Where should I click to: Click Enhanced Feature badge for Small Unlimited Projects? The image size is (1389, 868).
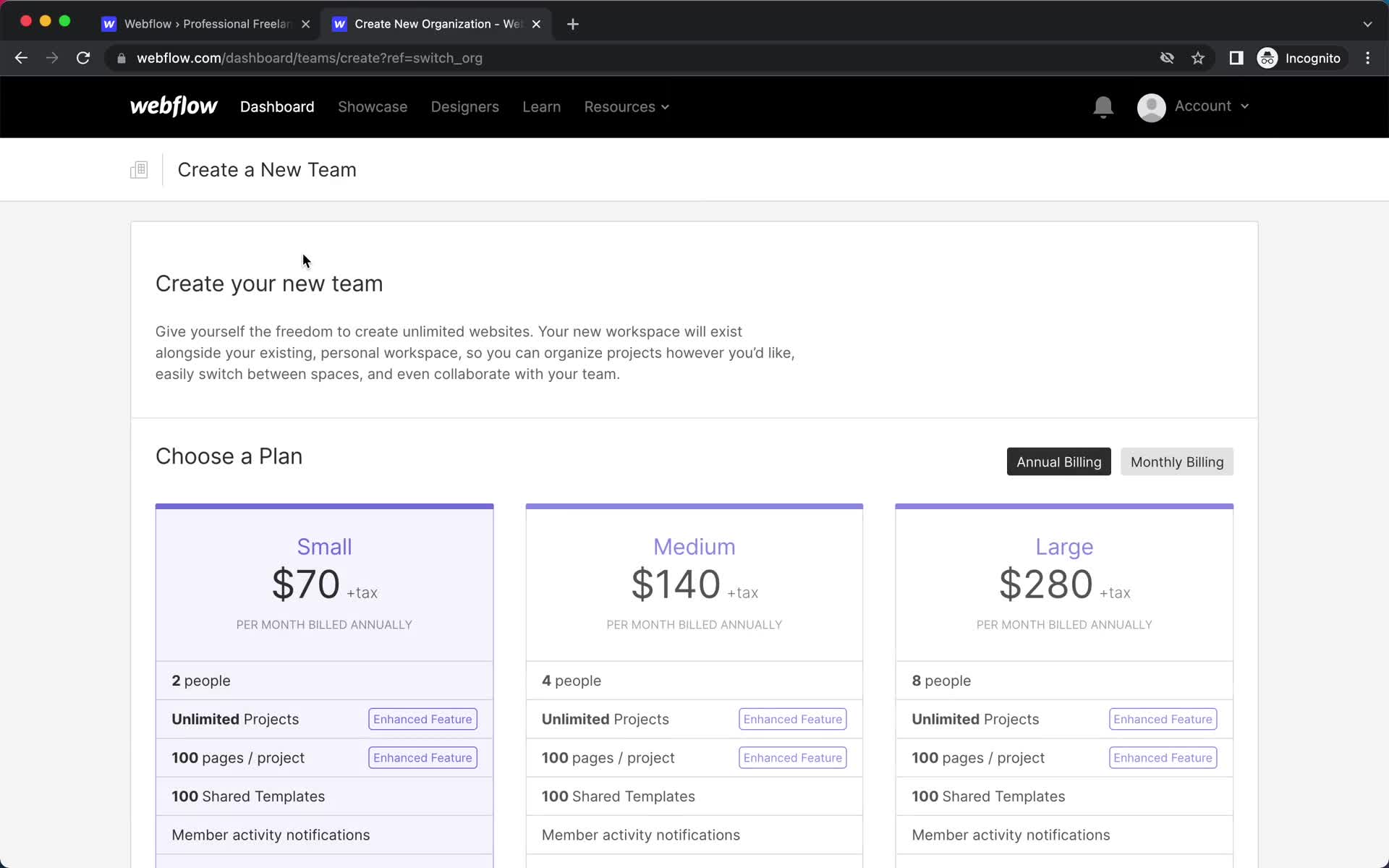coord(422,719)
